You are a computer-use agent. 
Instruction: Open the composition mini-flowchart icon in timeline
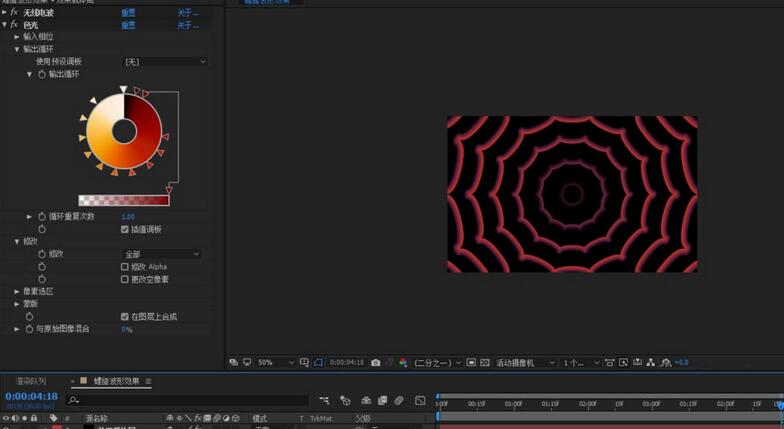(x=324, y=400)
